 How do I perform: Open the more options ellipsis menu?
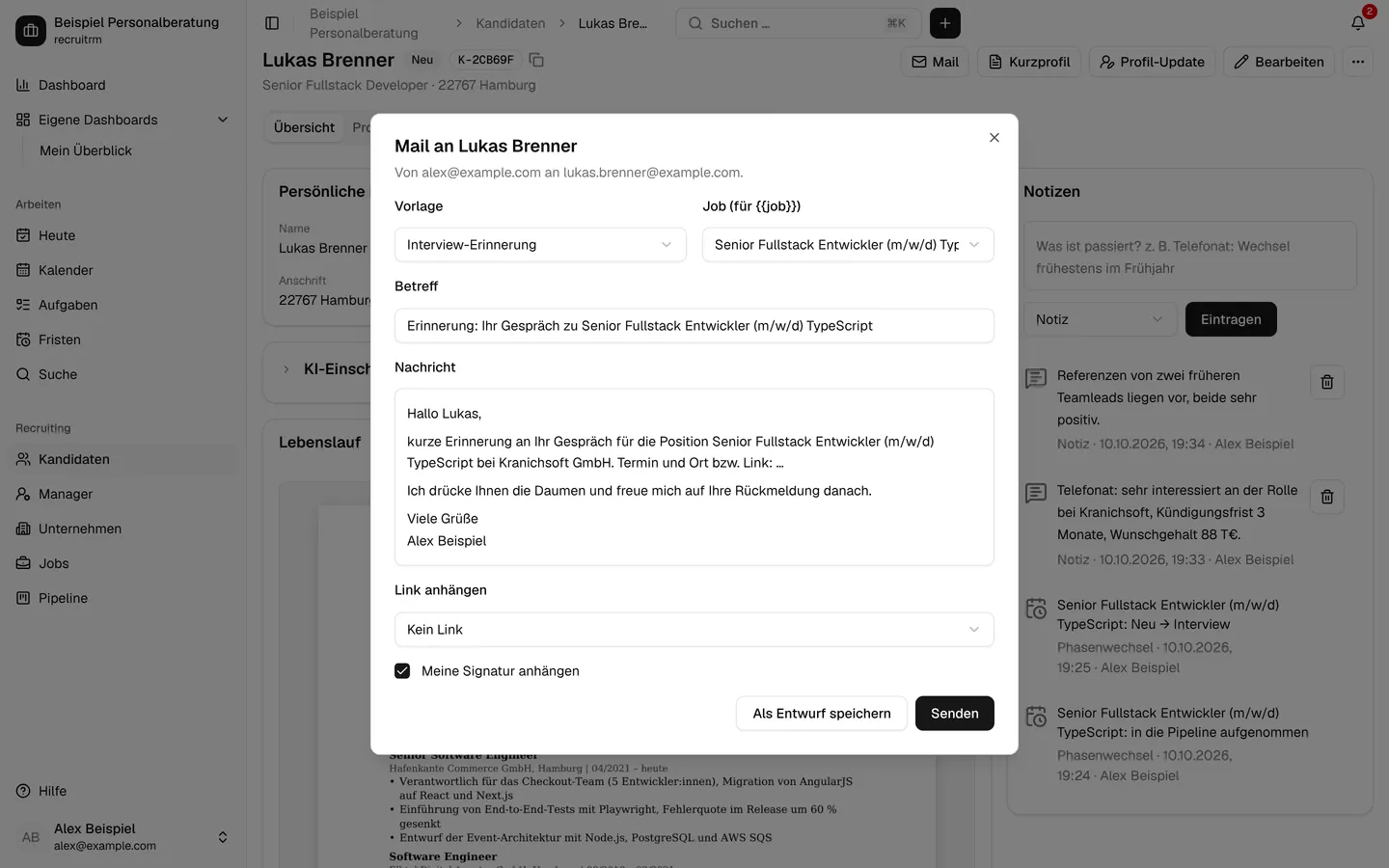pos(1358,62)
